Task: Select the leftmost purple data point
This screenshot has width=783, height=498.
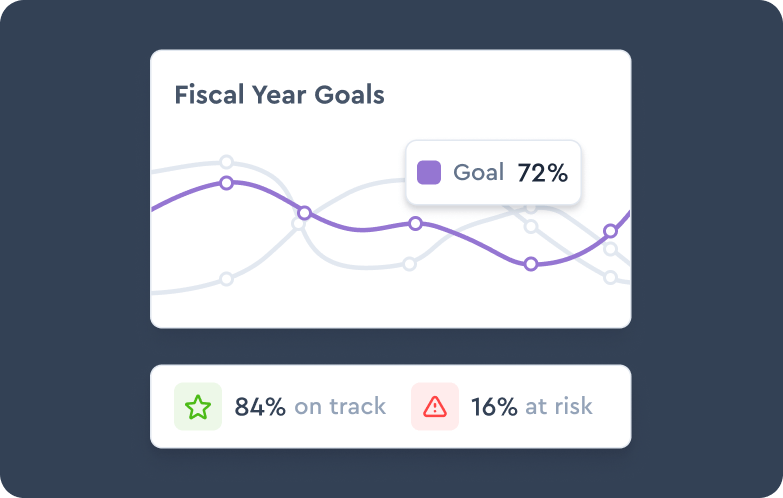Action: point(226,183)
